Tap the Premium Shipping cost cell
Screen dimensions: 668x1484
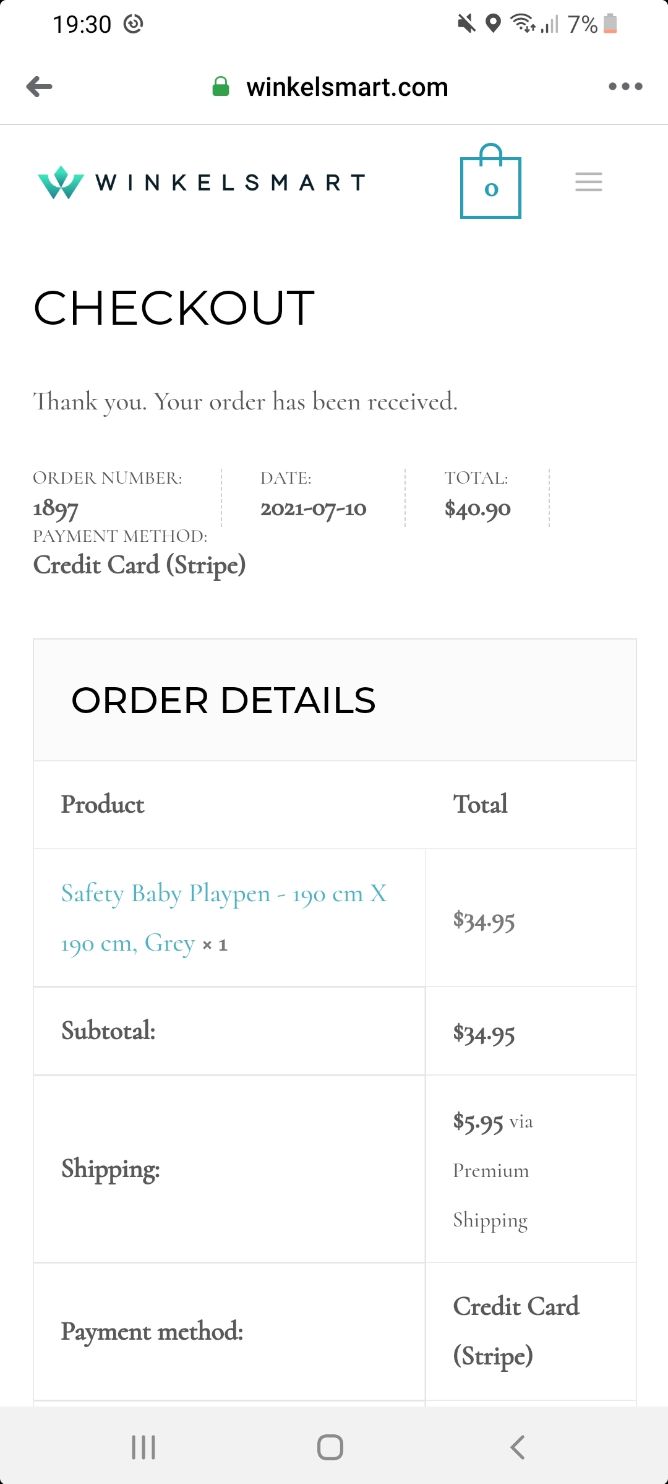[x=531, y=1170]
